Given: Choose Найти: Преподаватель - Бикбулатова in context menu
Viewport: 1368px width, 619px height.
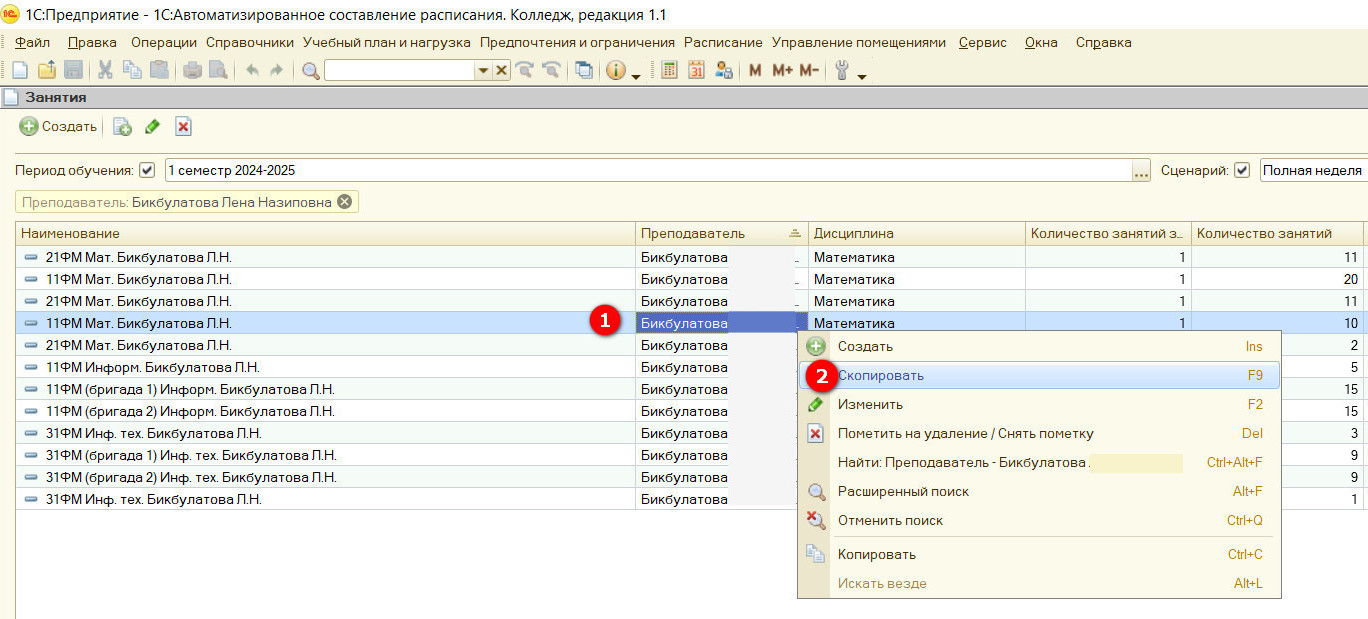Looking at the screenshot, I should 1039,463.
